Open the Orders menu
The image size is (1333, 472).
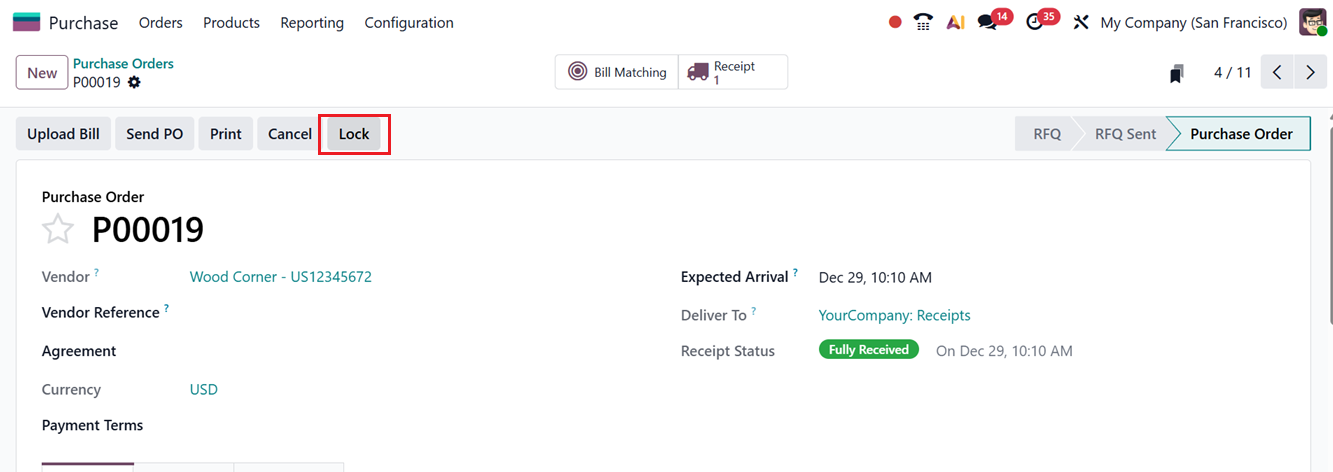pyautogui.click(x=160, y=22)
